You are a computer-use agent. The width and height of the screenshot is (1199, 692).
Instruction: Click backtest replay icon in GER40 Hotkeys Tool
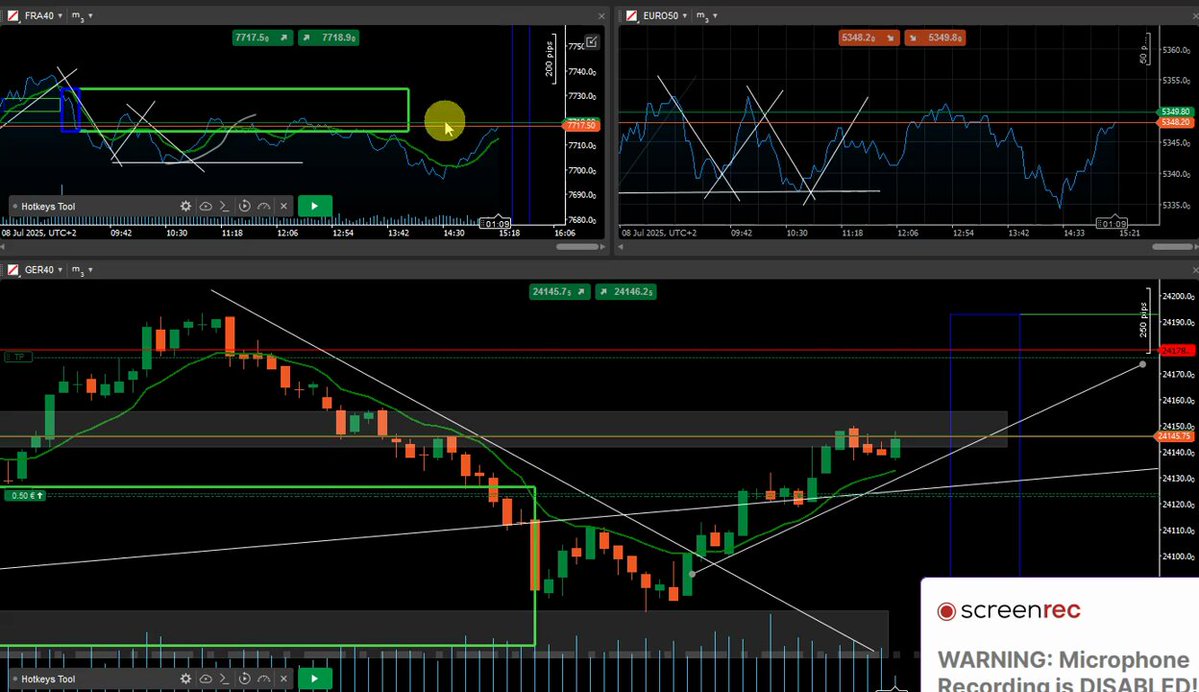tap(244, 679)
